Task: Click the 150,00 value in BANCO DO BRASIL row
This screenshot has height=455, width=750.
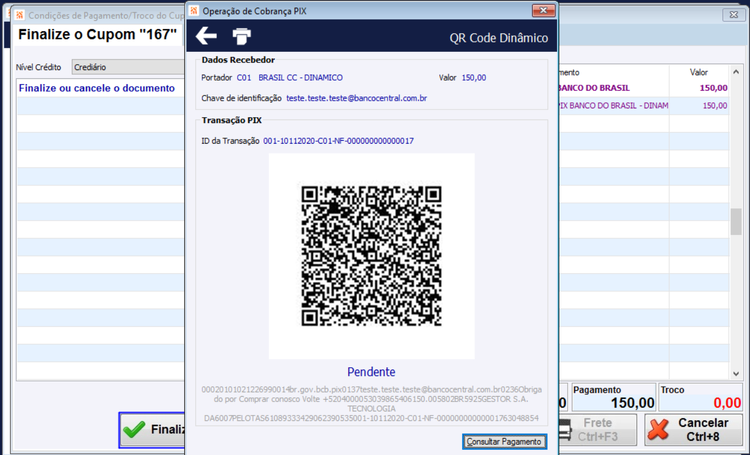Action: [x=713, y=88]
